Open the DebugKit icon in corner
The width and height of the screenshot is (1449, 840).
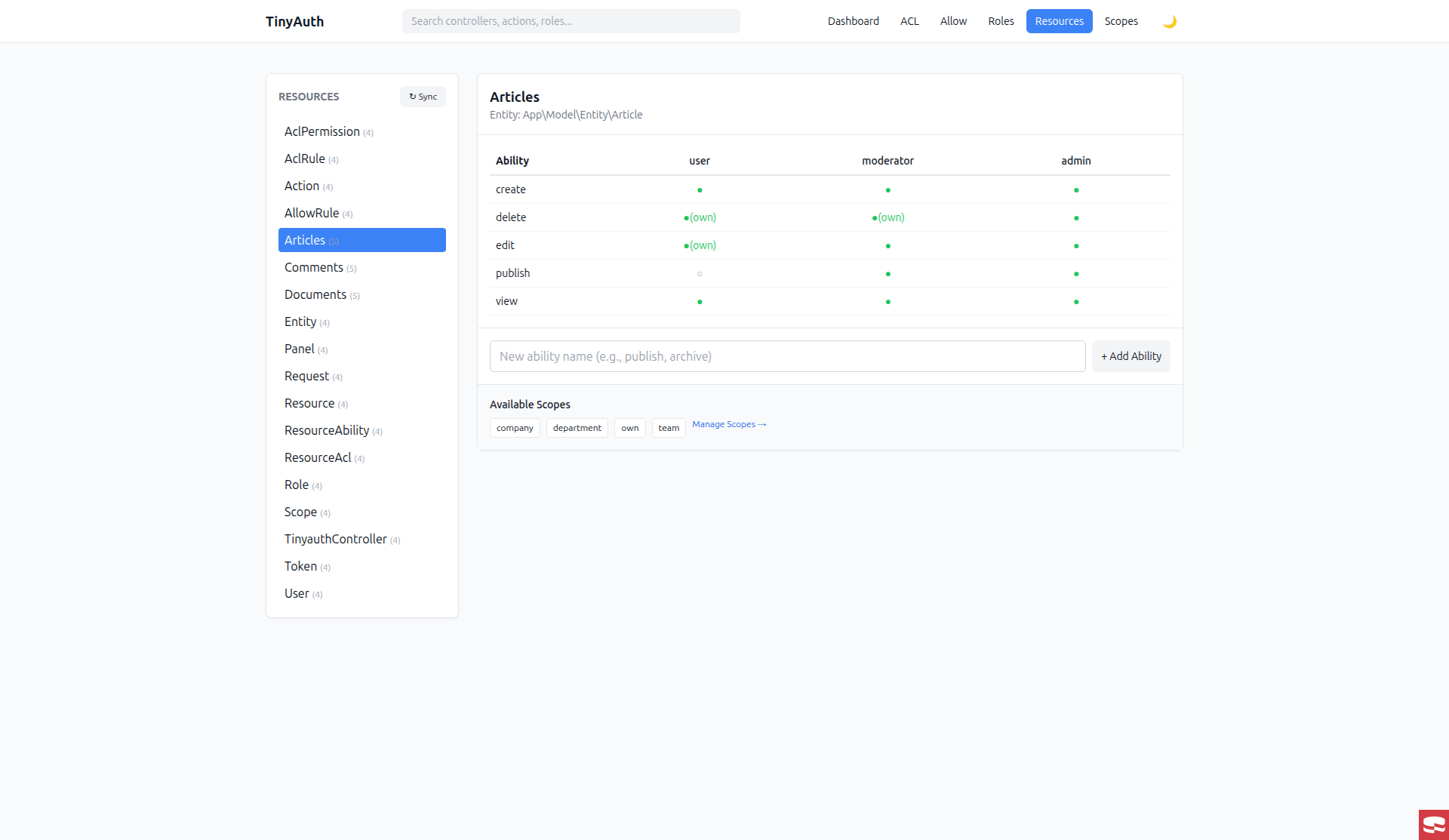[x=1433, y=824]
